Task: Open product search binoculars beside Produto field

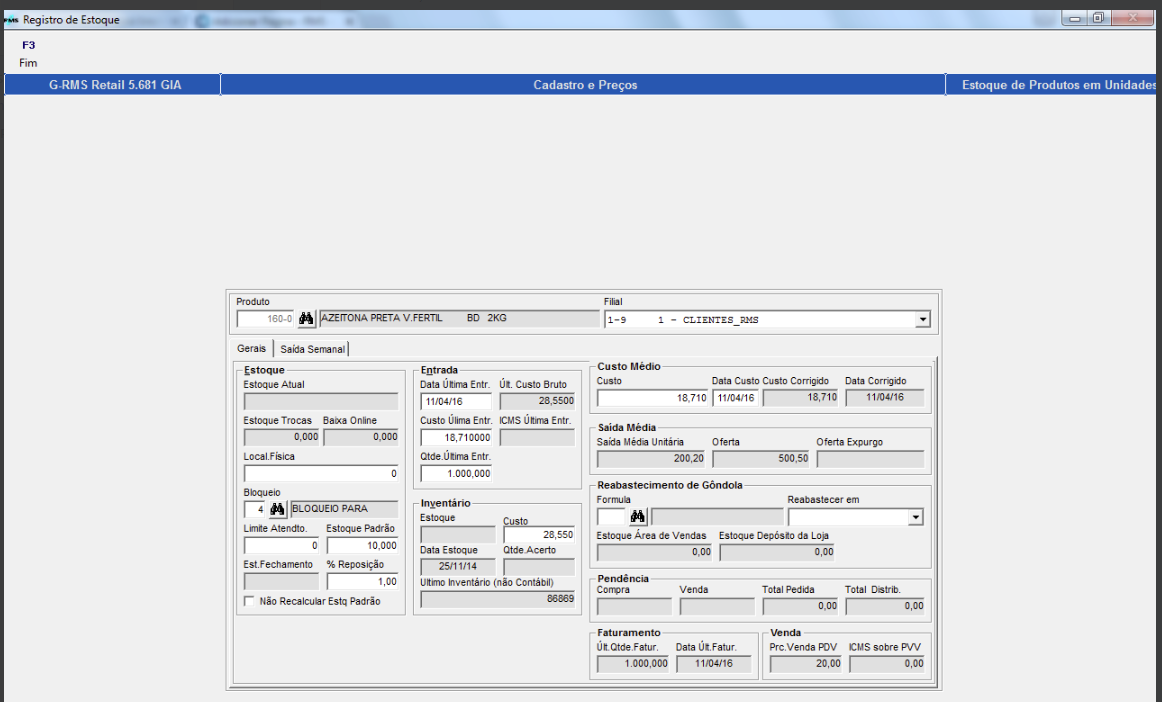Action: click(306, 319)
